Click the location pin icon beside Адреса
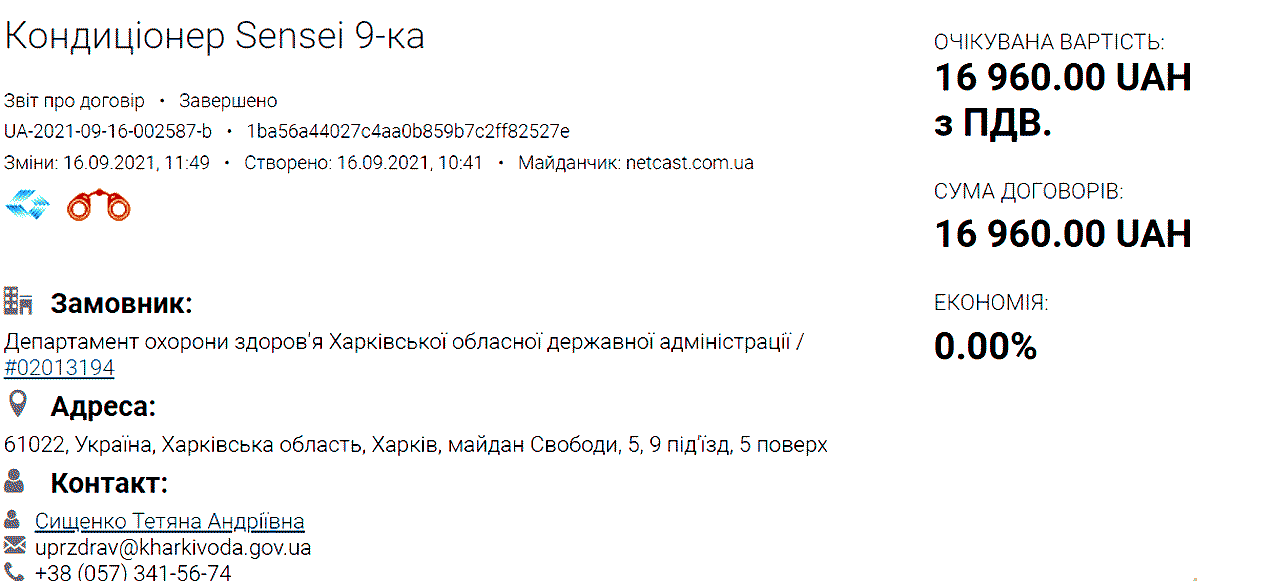Image resolution: width=1280 pixels, height=581 pixels. pos(17,405)
